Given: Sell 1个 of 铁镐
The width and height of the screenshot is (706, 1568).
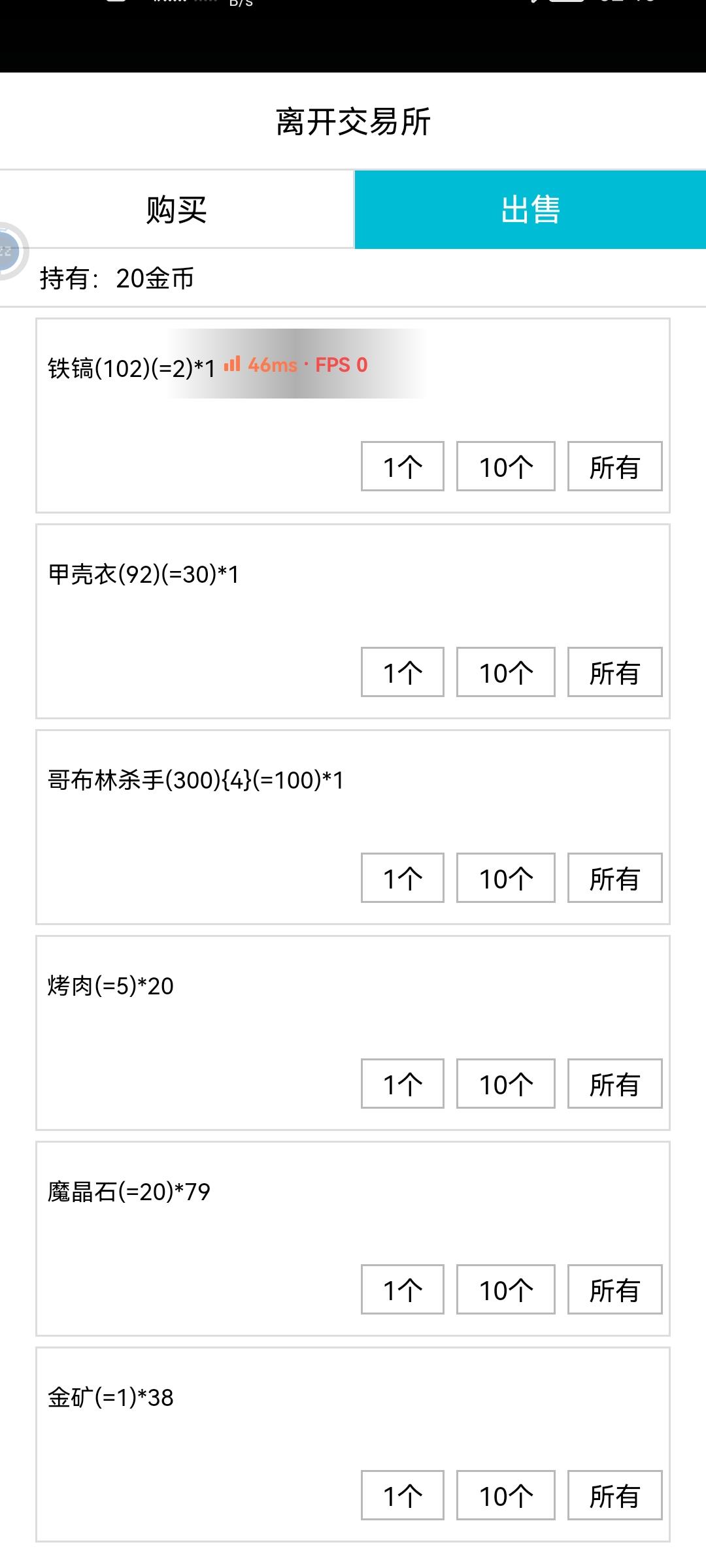Looking at the screenshot, I should pos(402,466).
